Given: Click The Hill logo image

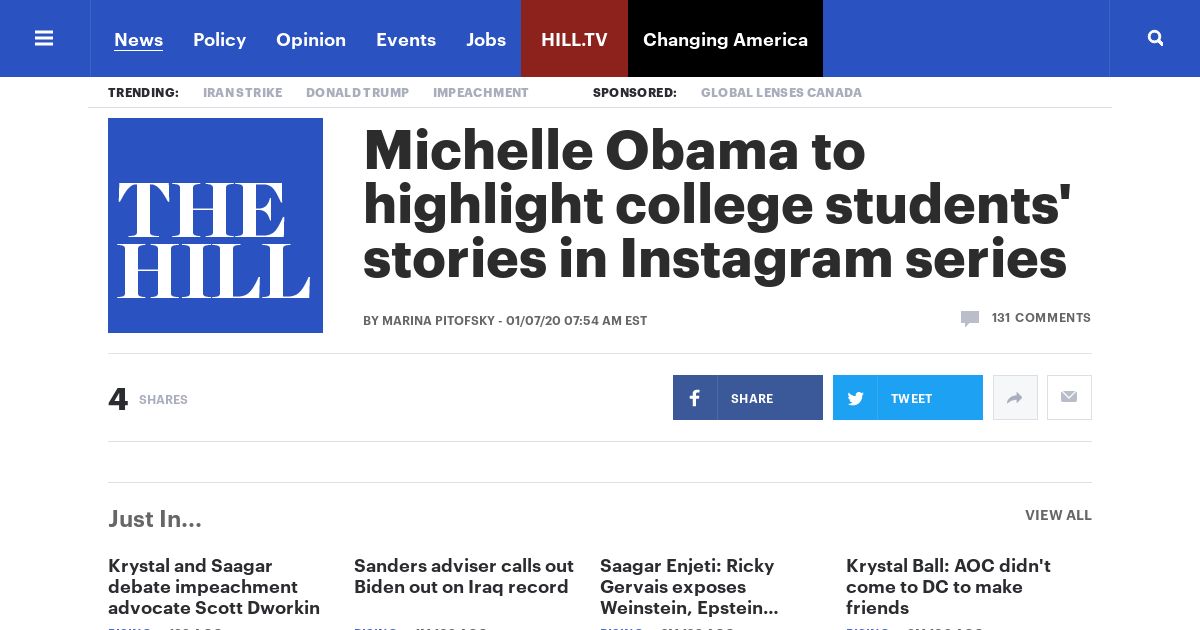Looking at the screenshot, I should coord(215,225).
